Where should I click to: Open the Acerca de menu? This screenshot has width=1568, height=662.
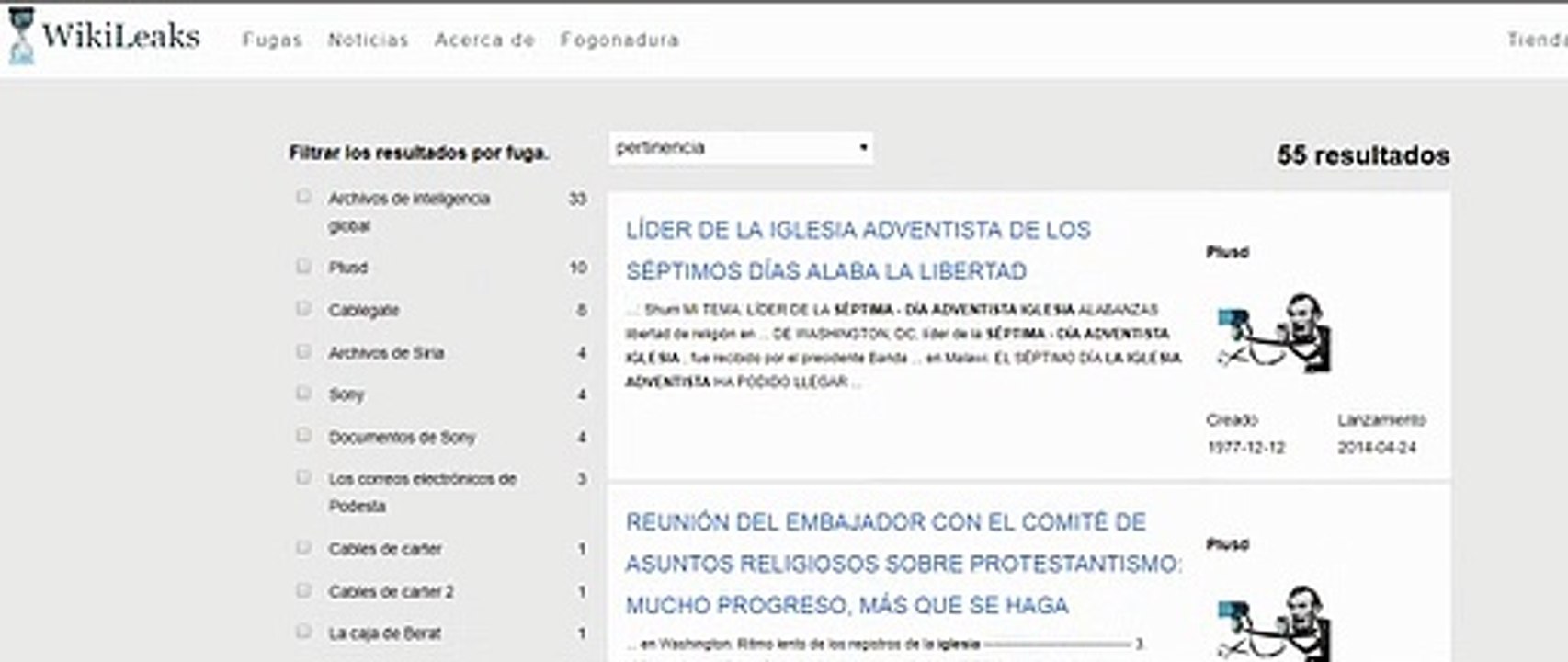point(484,40)
